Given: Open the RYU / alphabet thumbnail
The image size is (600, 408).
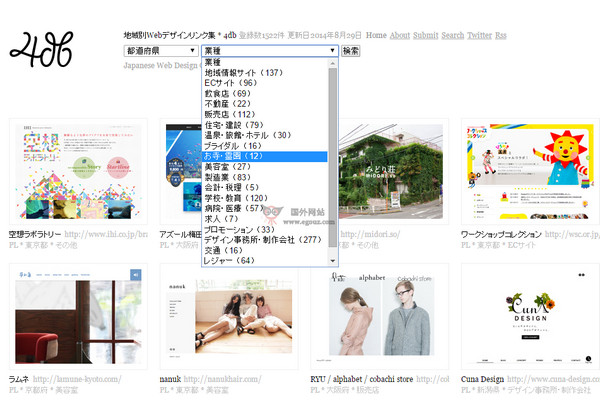Looking at the screenshot, I should coord(380,316).
